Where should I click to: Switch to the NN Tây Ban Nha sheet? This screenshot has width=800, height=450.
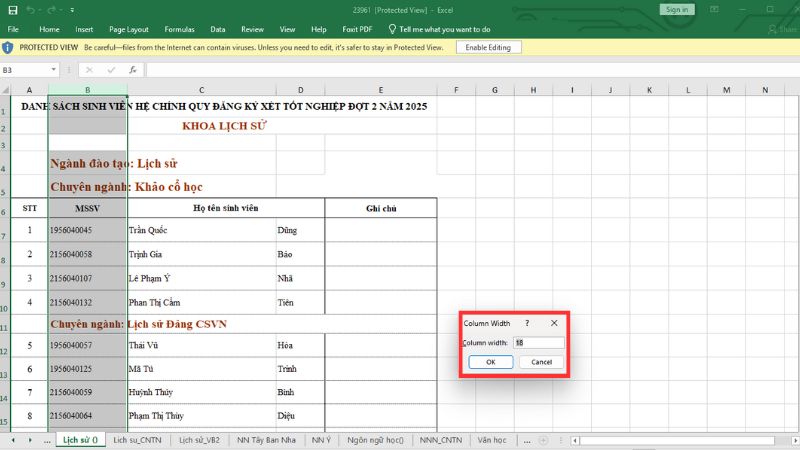(266, 440)
